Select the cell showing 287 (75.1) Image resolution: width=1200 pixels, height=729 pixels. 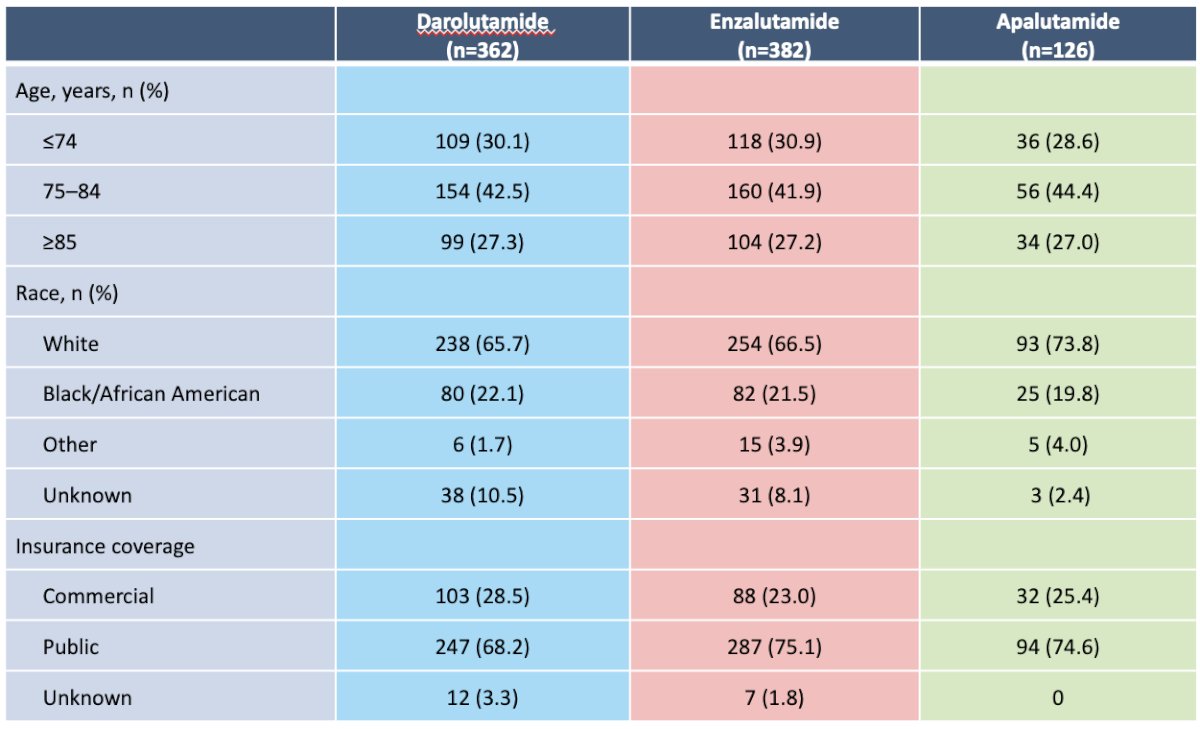[x=774, y=647]
